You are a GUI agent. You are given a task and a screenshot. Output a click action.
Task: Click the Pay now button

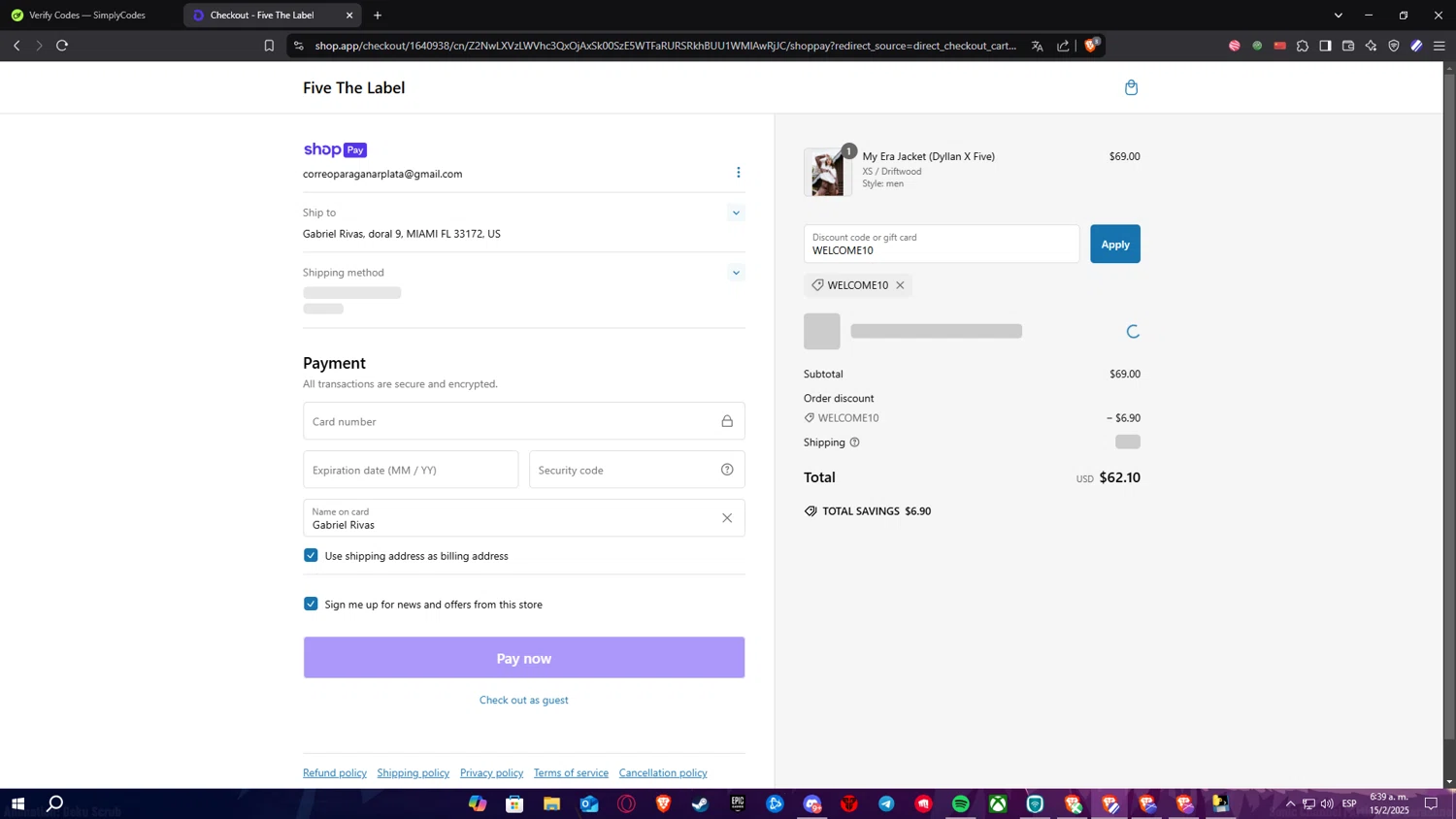pyautogui.click(x=524, y=658)
